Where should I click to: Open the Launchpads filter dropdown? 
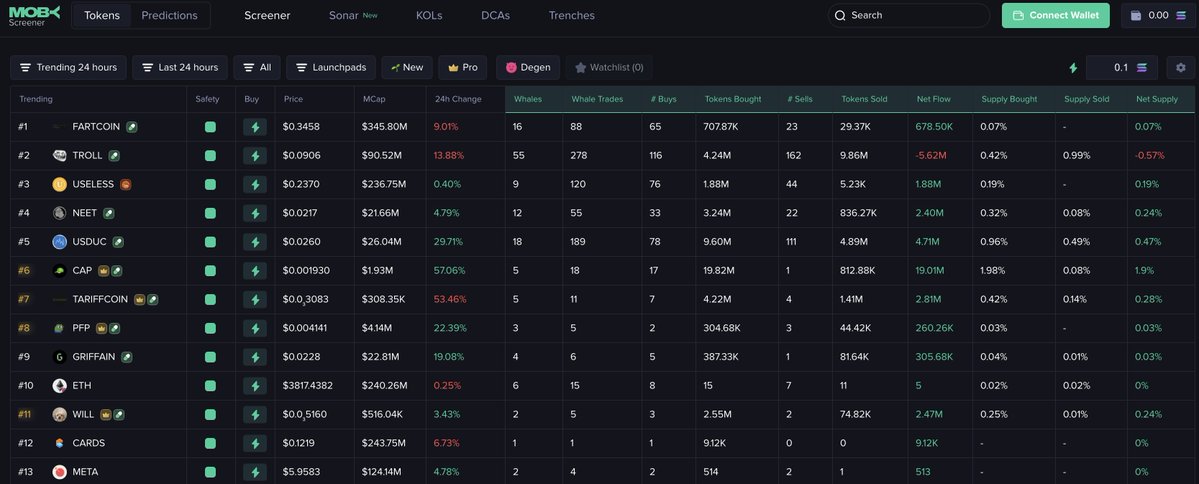click(330, 68)
